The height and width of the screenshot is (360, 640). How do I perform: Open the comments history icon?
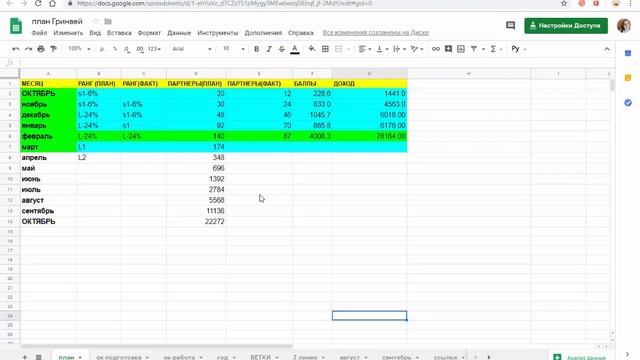click(511, 26)
